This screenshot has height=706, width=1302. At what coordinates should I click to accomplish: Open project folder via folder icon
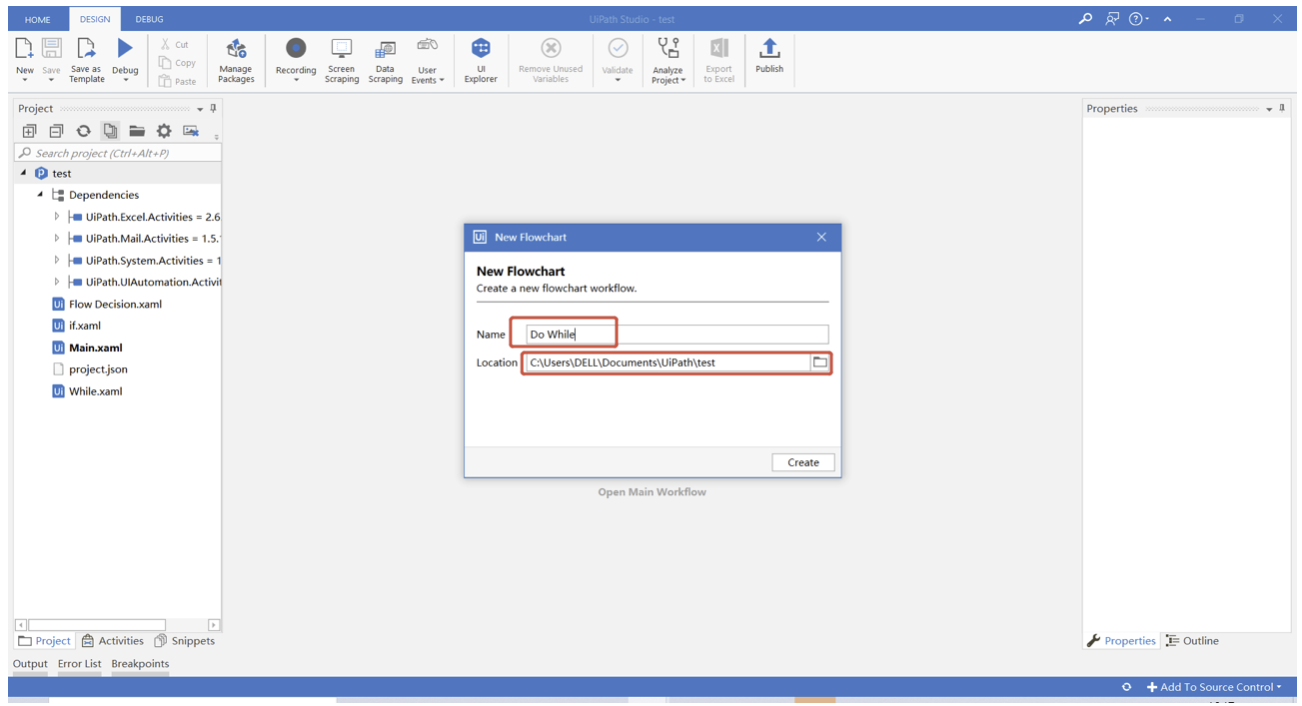pos(137,131)
